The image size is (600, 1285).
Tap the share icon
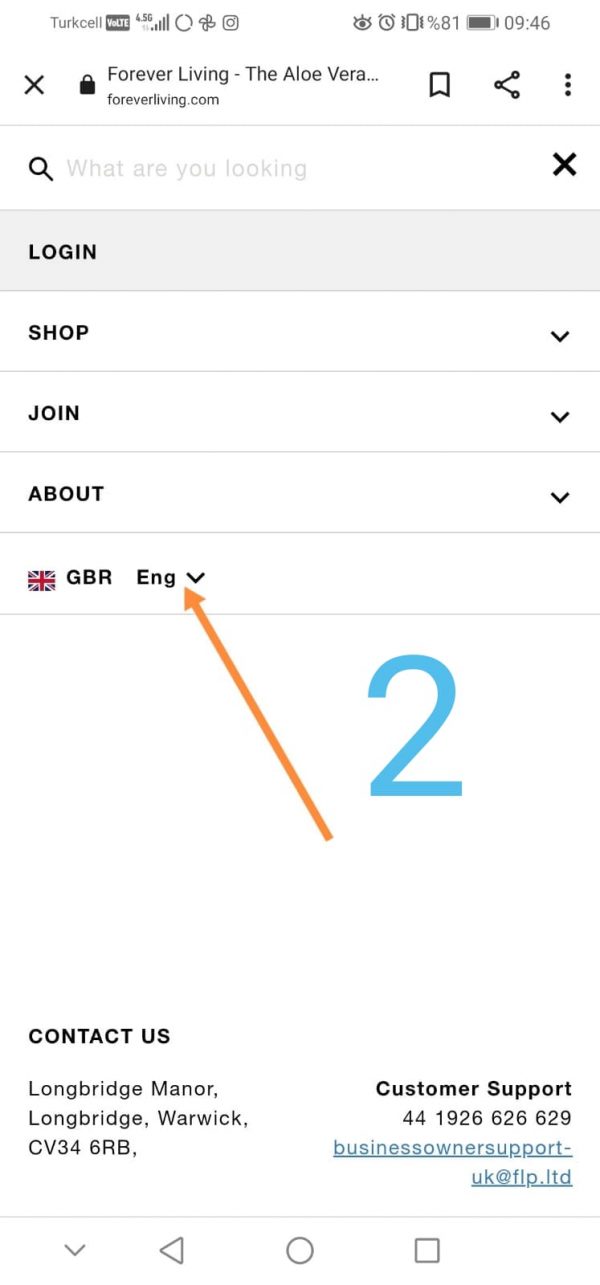point(507,85)
